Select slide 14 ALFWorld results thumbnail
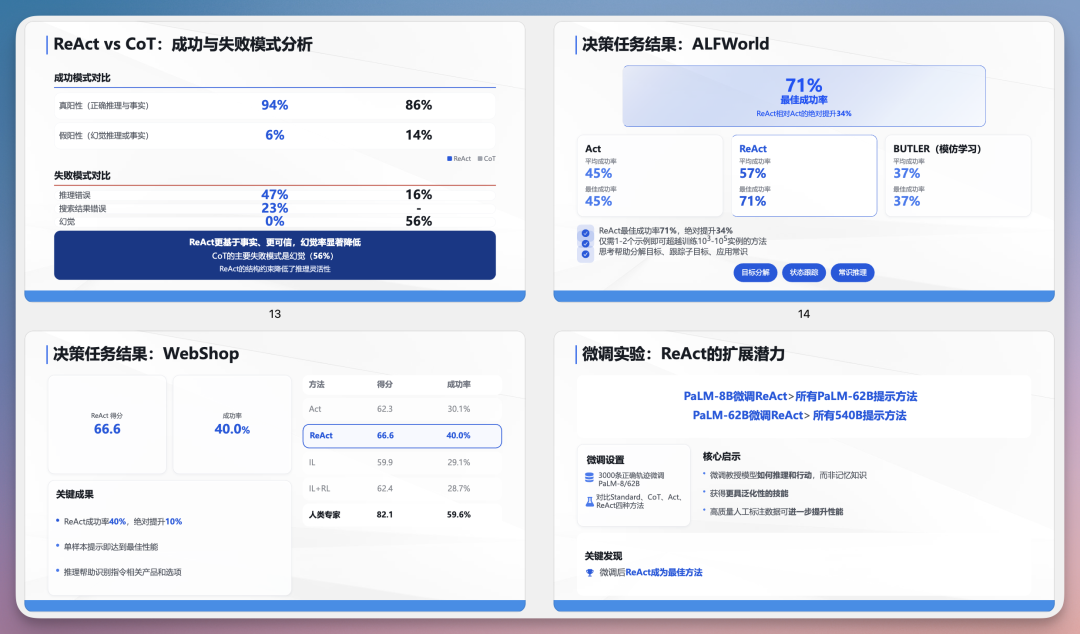 804,162
